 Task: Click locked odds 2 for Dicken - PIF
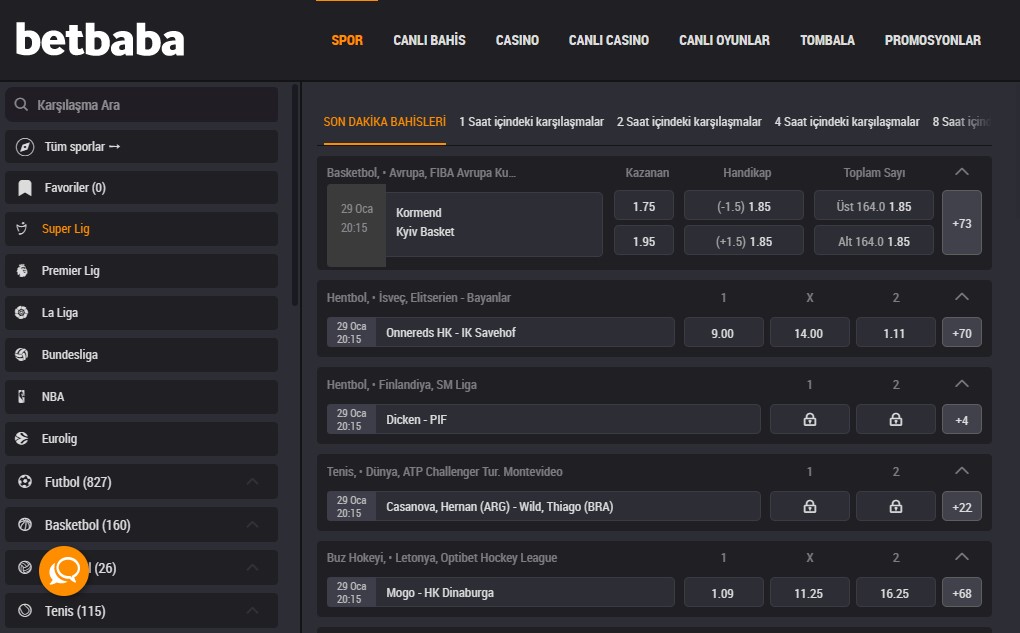[896, 420]
